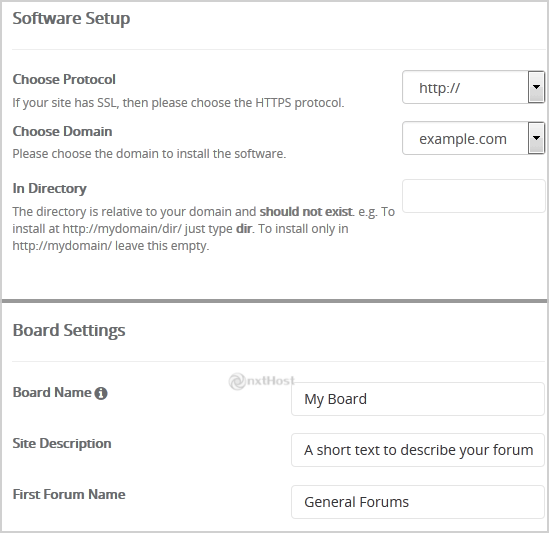Click the First Forum Name field
549x533 pixels.
tap(418, 502)
